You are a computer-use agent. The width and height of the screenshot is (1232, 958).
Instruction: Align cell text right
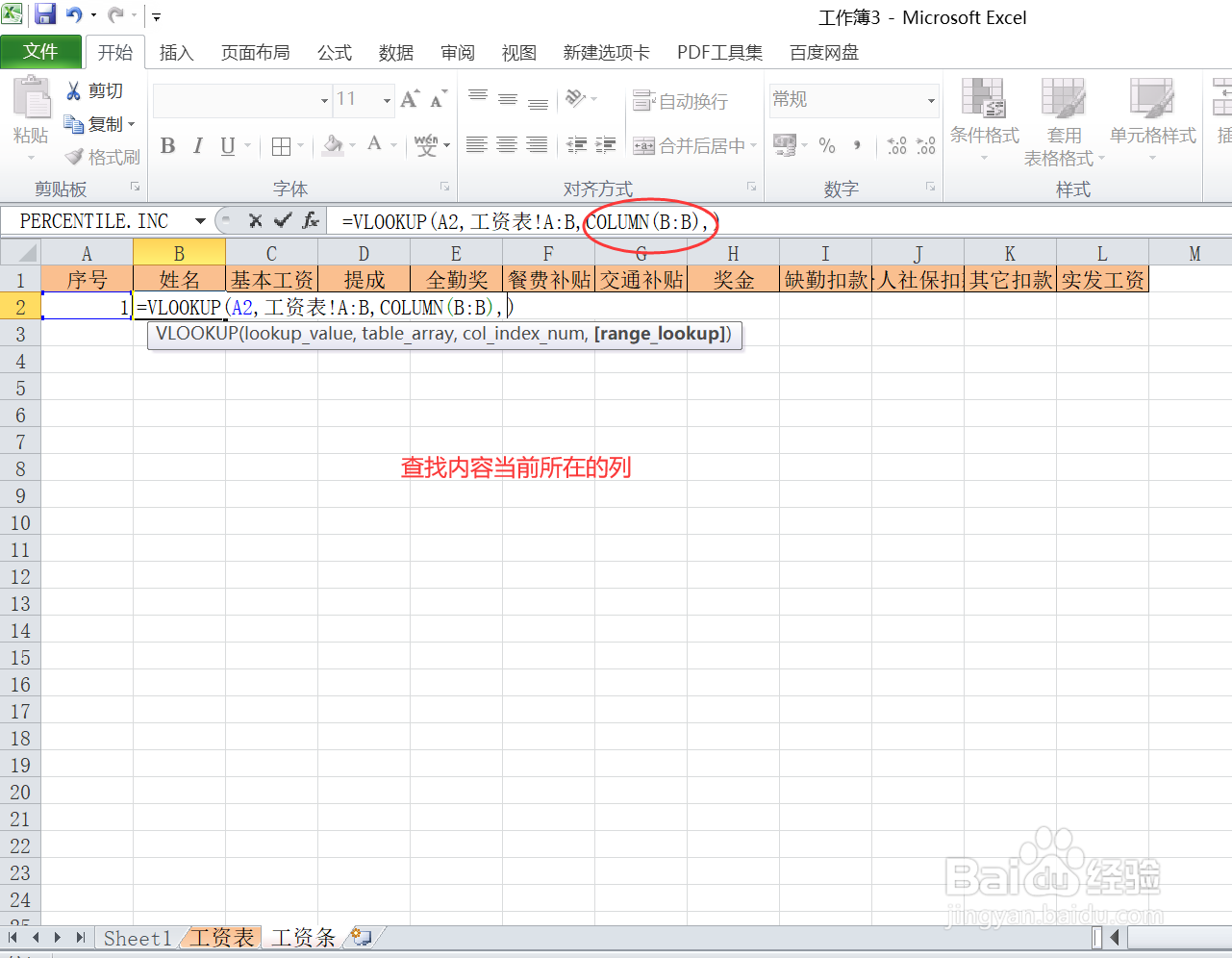pos(537,145)
